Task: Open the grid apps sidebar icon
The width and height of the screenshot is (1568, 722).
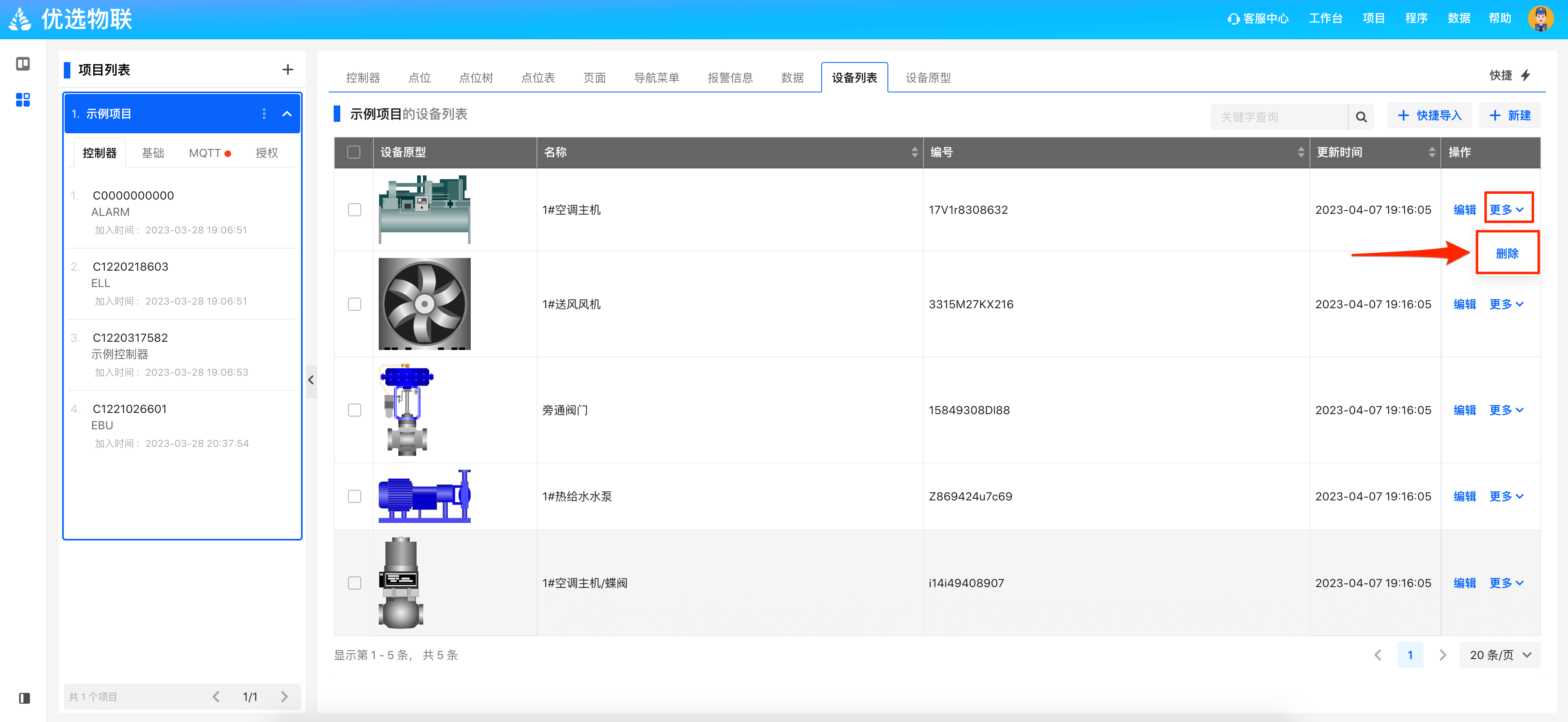Action: click(x=23, y=100)
